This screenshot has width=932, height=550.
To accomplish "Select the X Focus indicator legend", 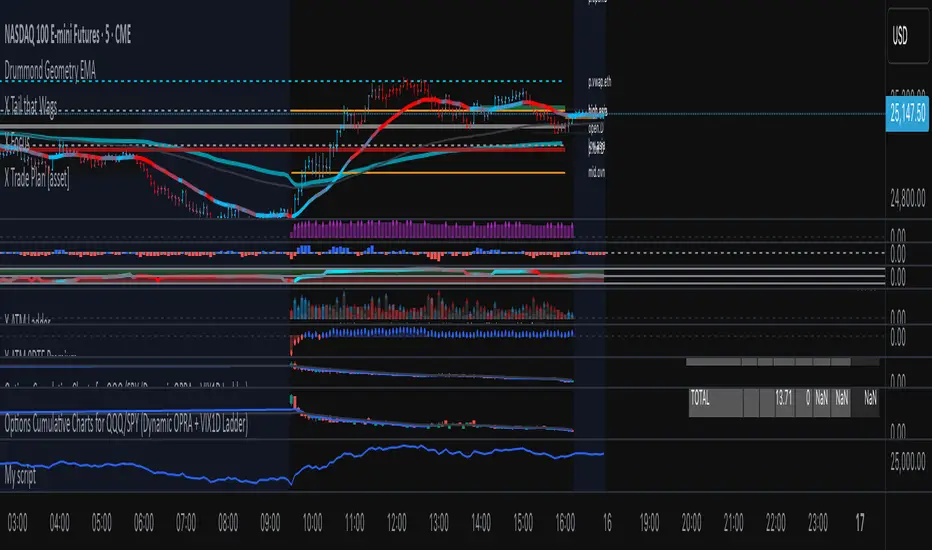I will [x=17, y=142].
